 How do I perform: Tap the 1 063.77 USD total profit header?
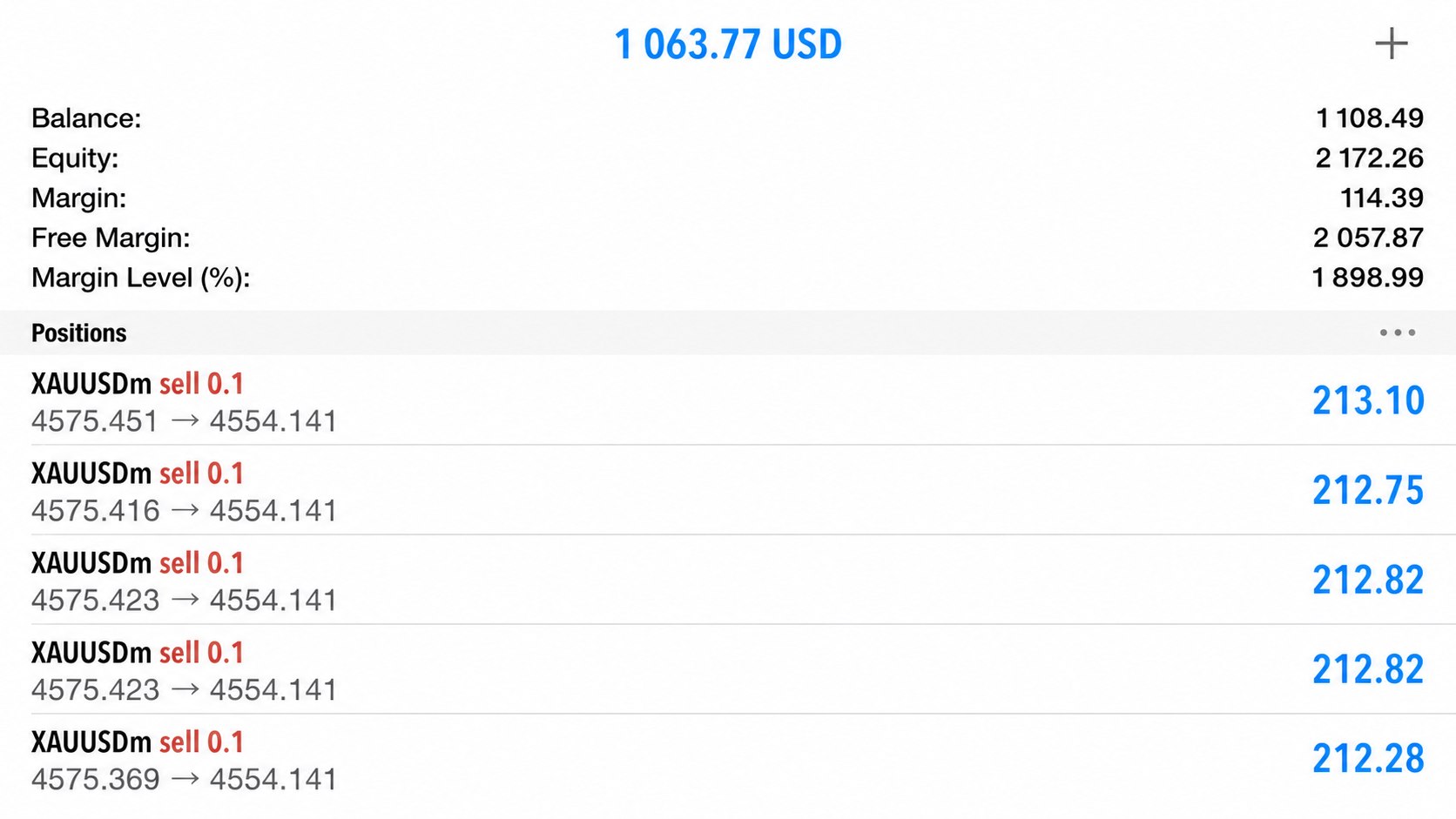pyautogui.click(x=728, y=44)
